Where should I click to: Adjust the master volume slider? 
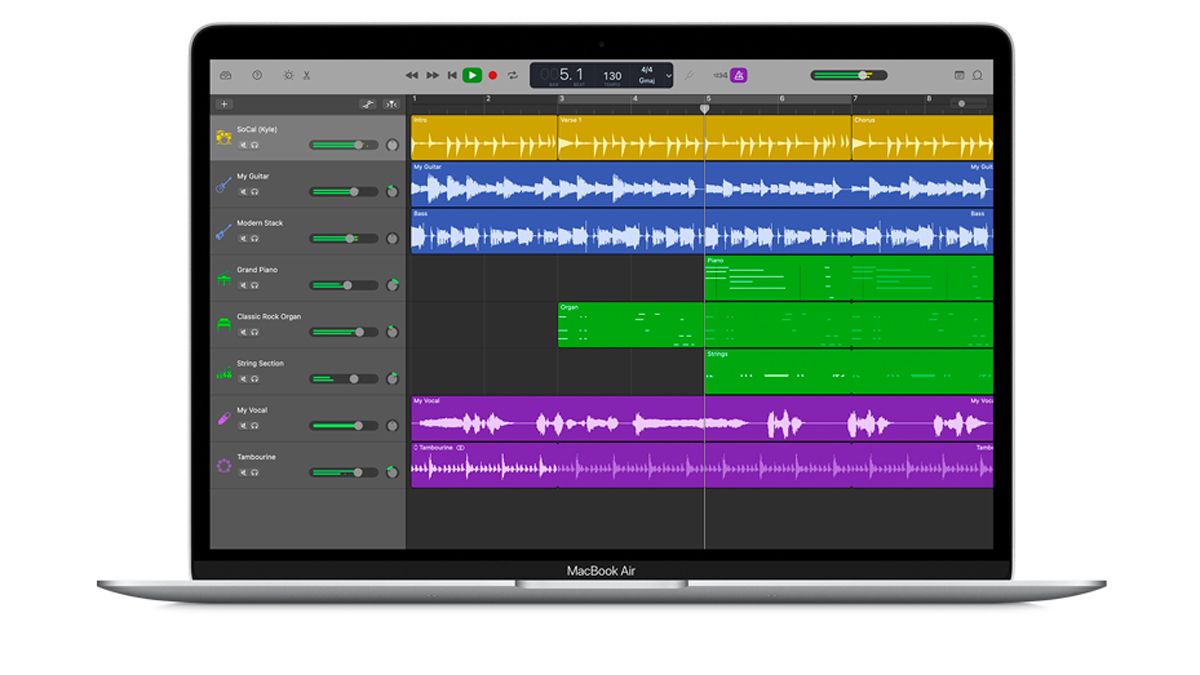pos(862,74)
